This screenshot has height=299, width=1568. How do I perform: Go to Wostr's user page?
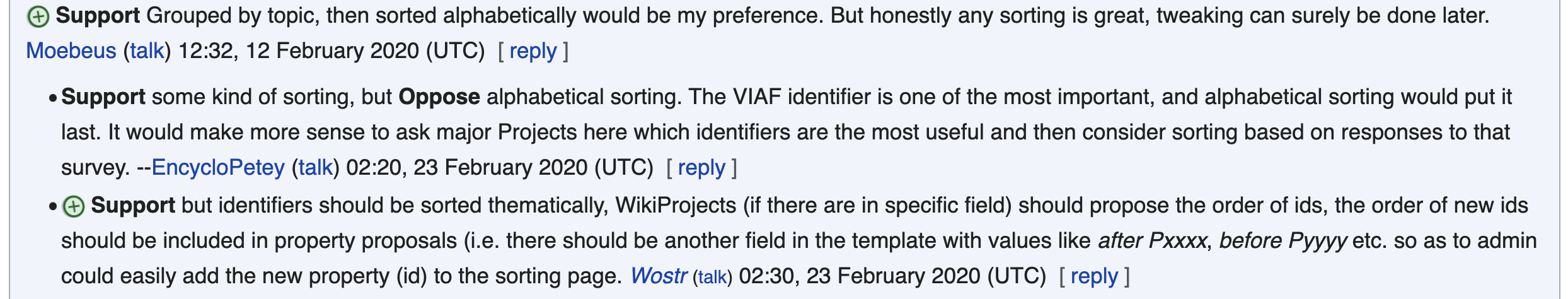click(x=658, y=276)
